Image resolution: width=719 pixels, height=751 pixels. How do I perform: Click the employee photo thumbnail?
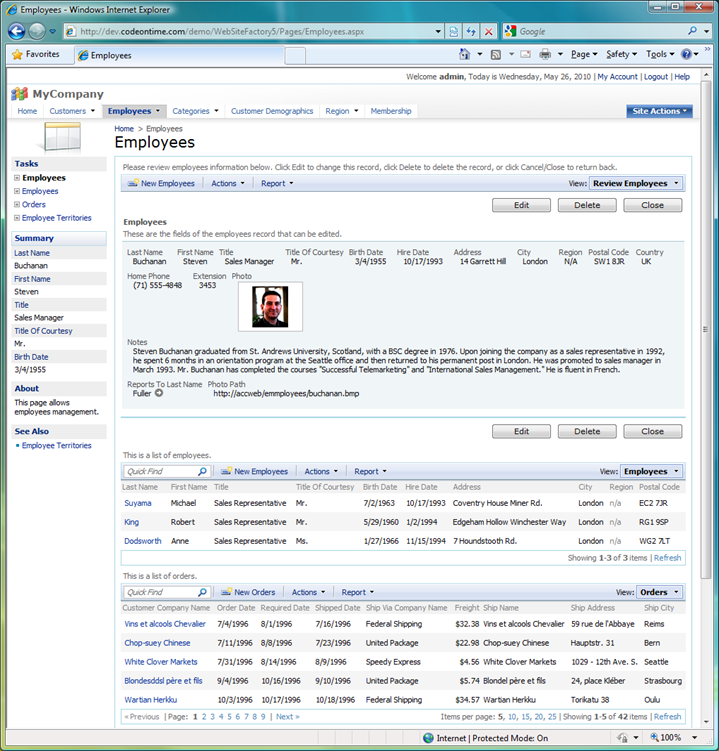270,307
